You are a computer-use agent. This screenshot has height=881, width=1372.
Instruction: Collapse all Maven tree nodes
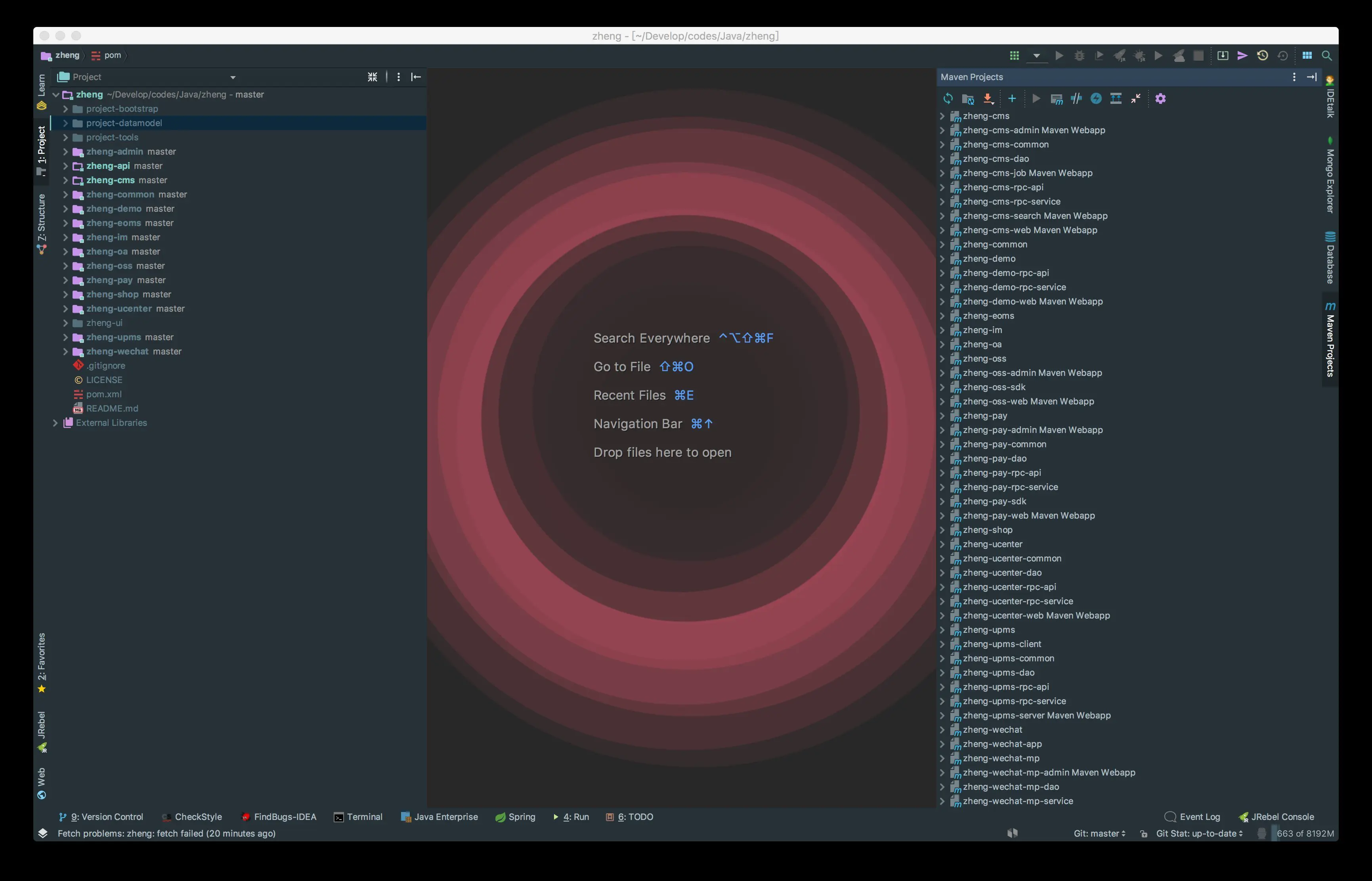tap(1135, 98)
